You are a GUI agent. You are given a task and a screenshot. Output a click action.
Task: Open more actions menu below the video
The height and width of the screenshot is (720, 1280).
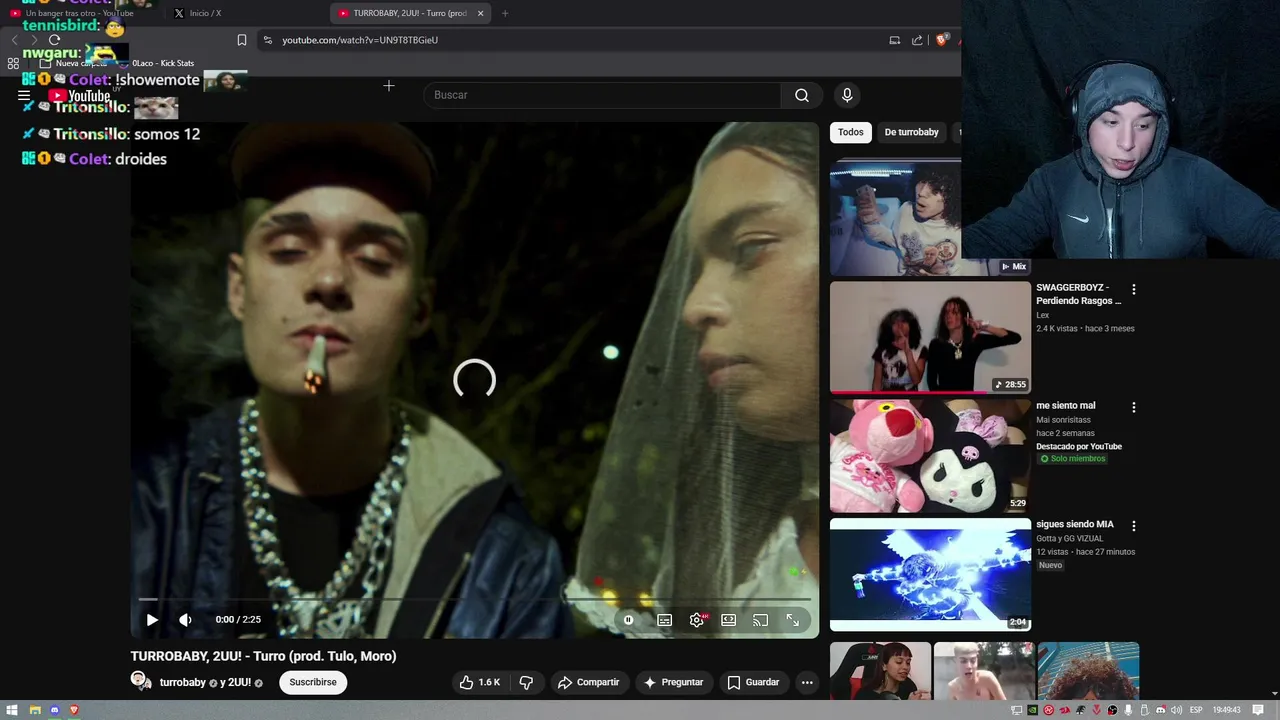[x=807, y=682]
